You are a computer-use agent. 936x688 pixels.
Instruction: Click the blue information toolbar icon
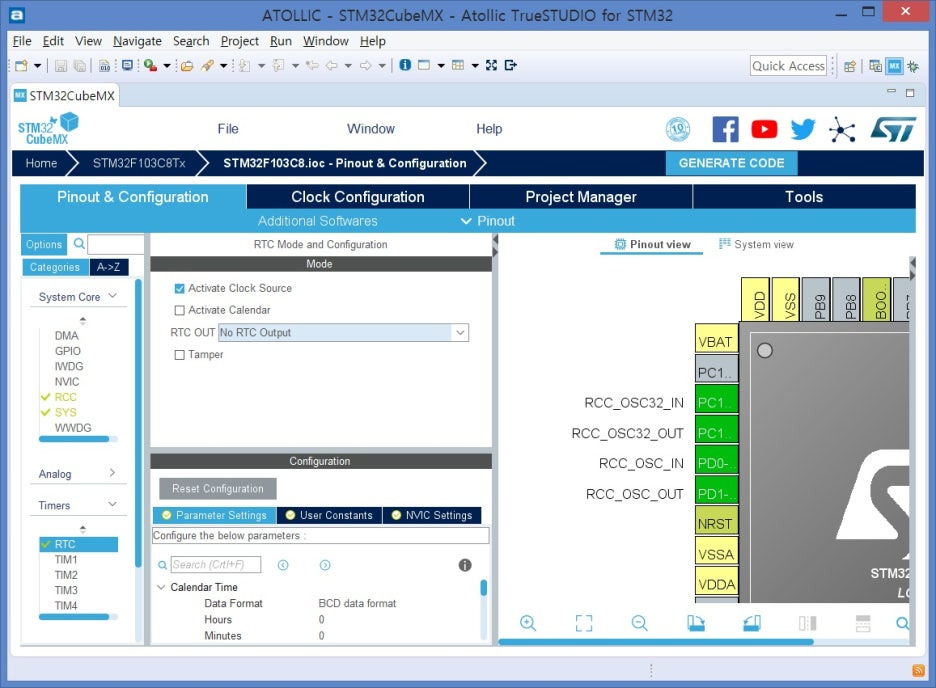[x=405, y=64]
